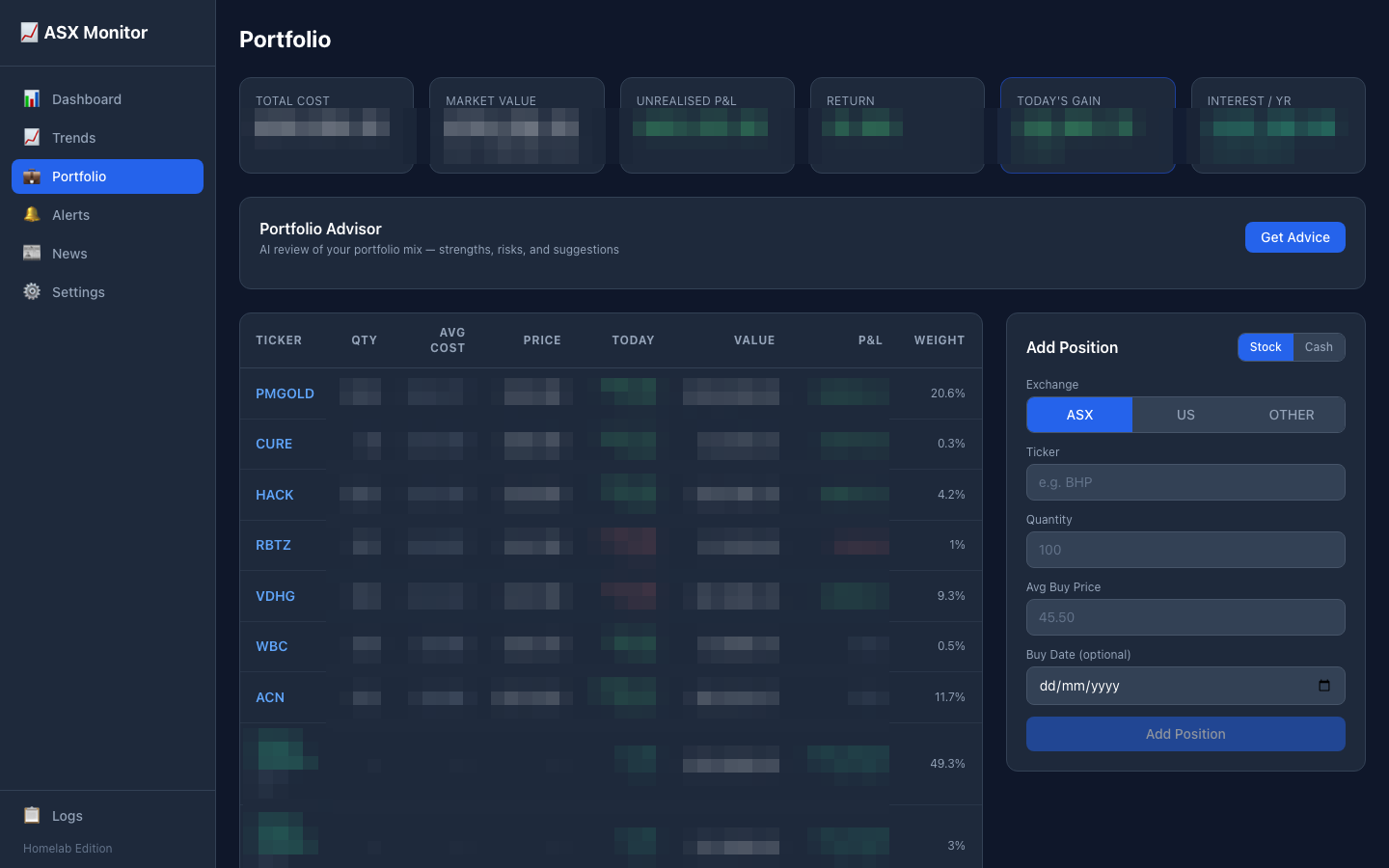Click the 4.2% weight for HACK
The image size is (1389, 868).
(x=951, y=495)
